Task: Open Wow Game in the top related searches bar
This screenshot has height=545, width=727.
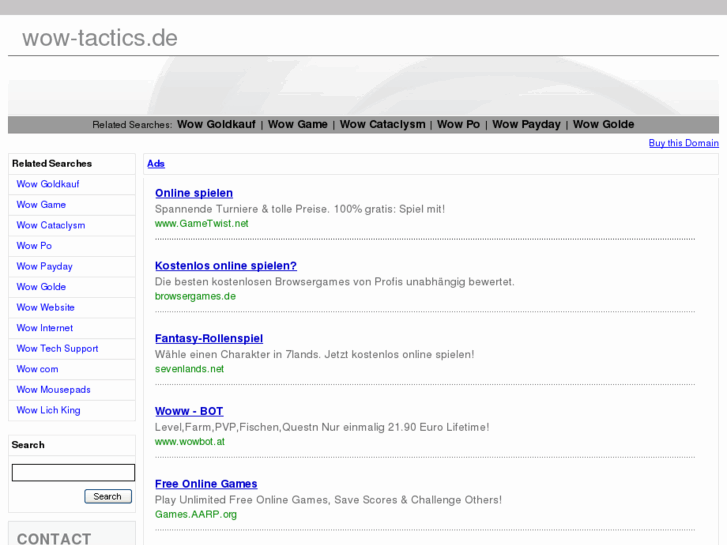Action: 298,124
